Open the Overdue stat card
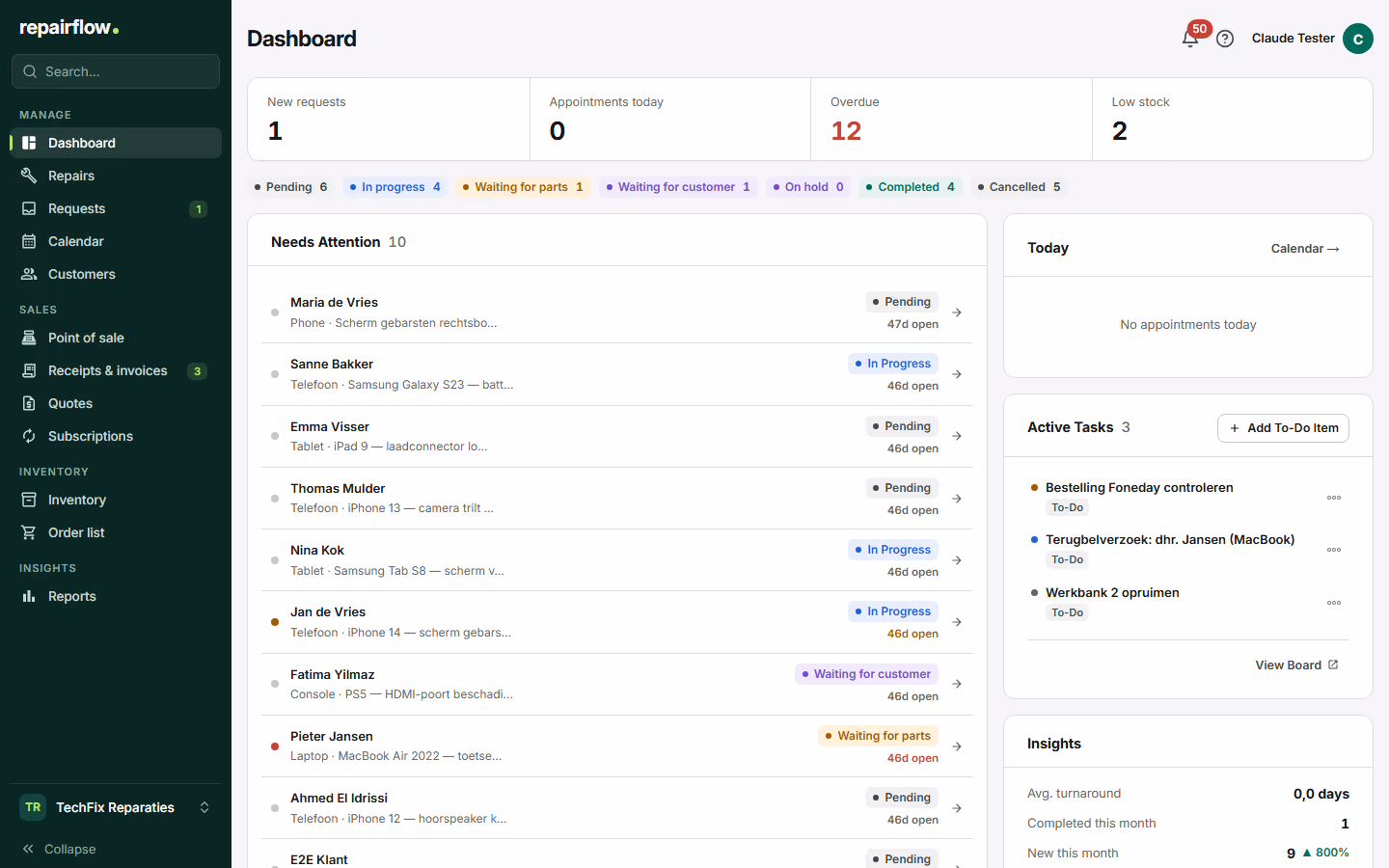Viewport: 1389px width, 868px height. coord(951,120)
